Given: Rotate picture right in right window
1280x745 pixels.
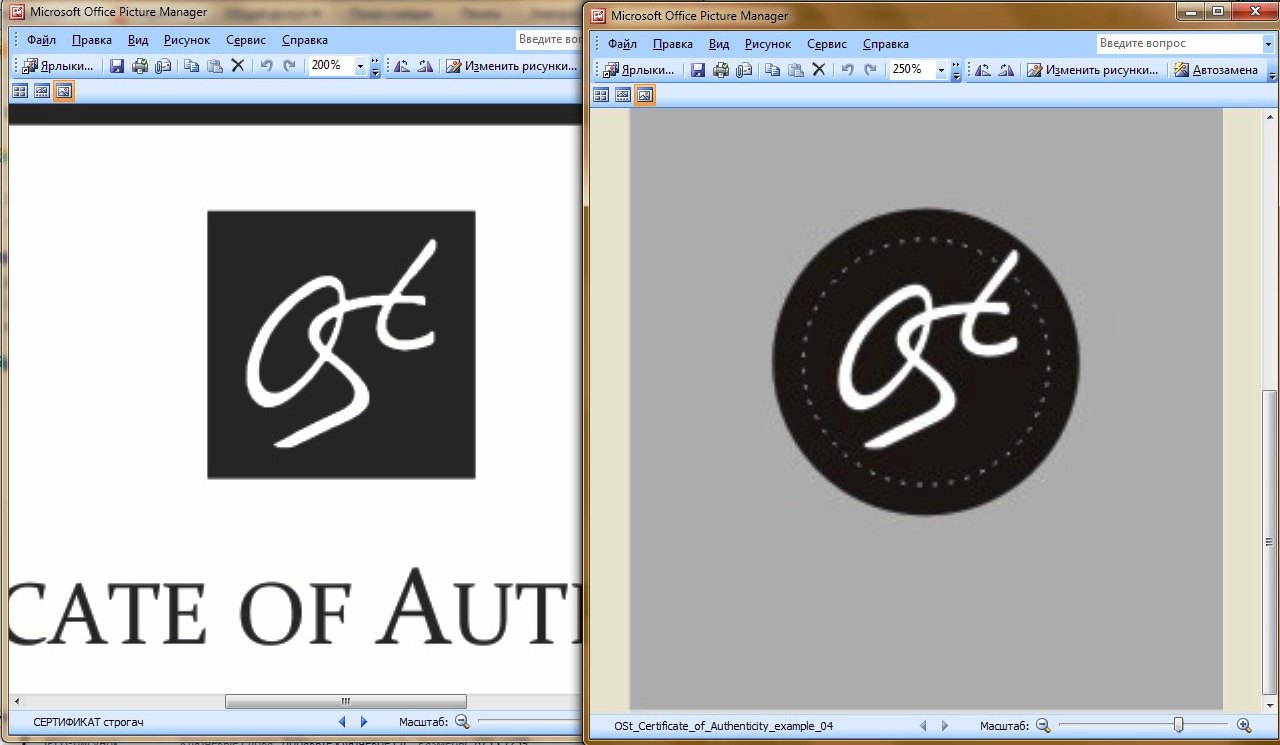Looking at the screenshot, I should pyautogui.click(x=1007, y=70).
